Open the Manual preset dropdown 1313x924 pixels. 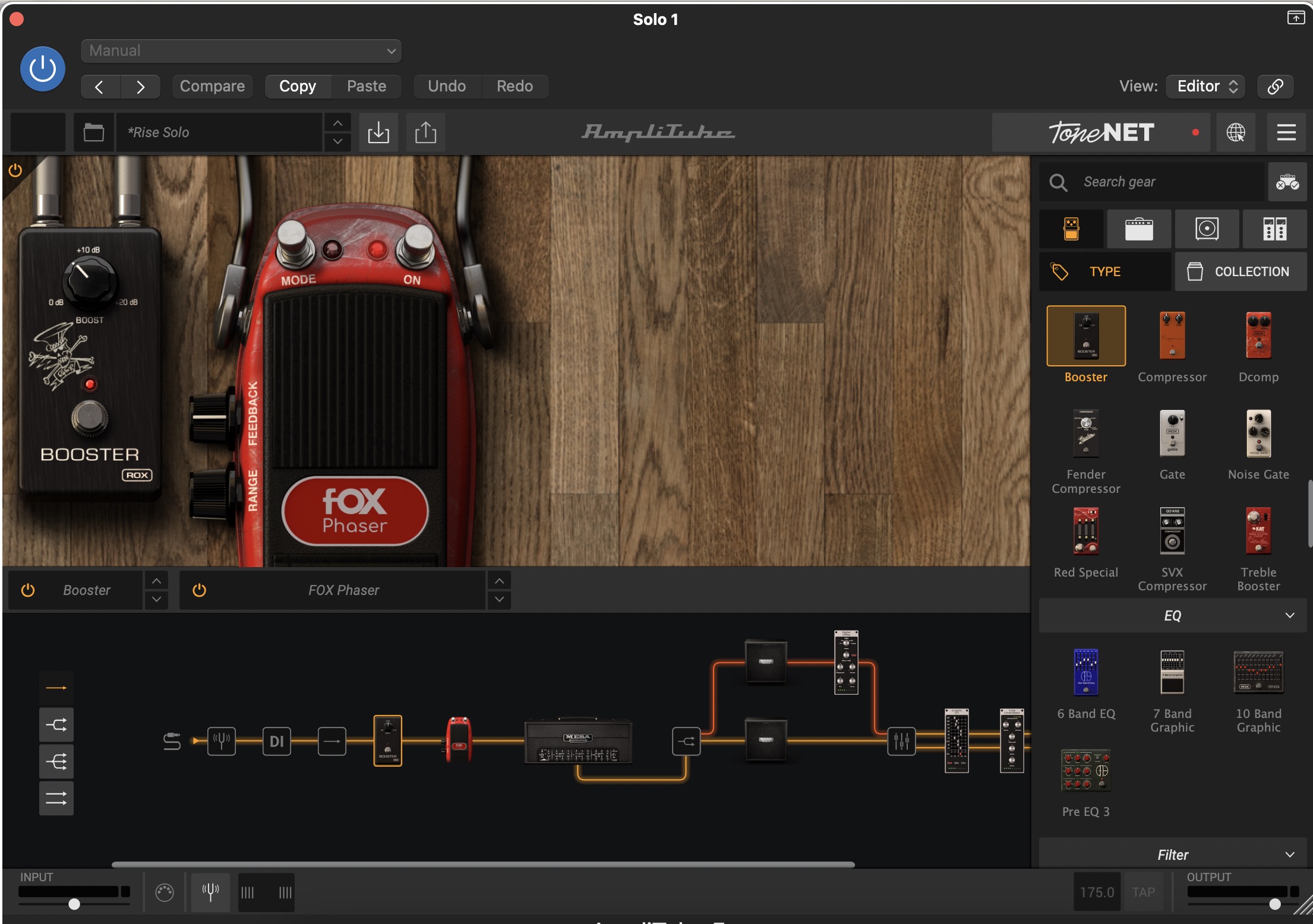241,51
